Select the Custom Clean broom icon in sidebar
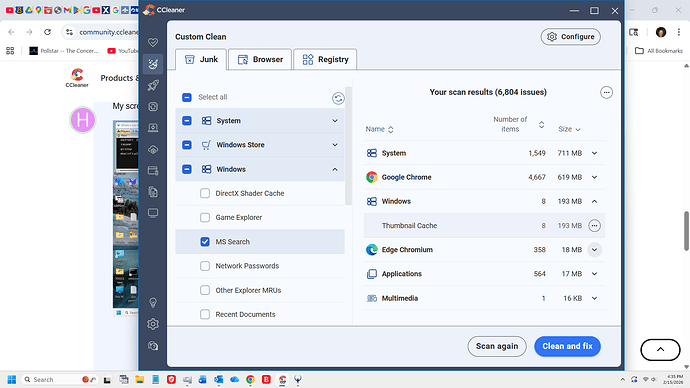 [153, 64]
